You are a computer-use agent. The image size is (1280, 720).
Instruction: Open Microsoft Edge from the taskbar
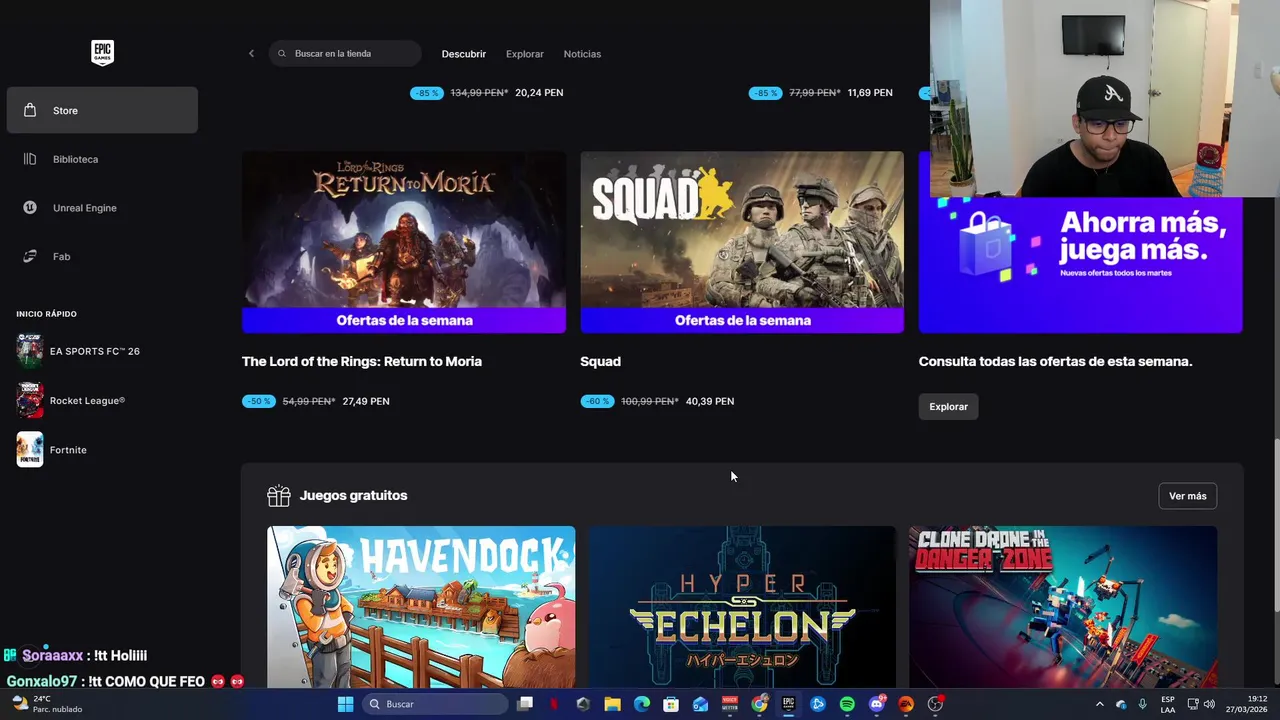642,704
